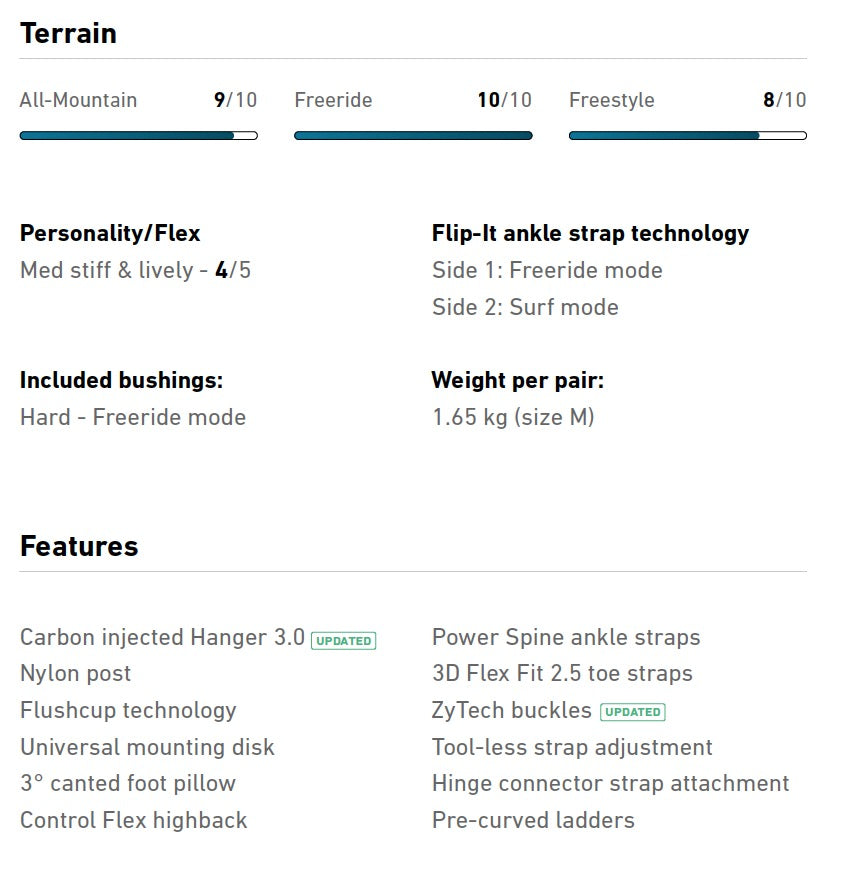Click the Universal mounting disk feature
The image size is (852, 872).
[147, 747]
